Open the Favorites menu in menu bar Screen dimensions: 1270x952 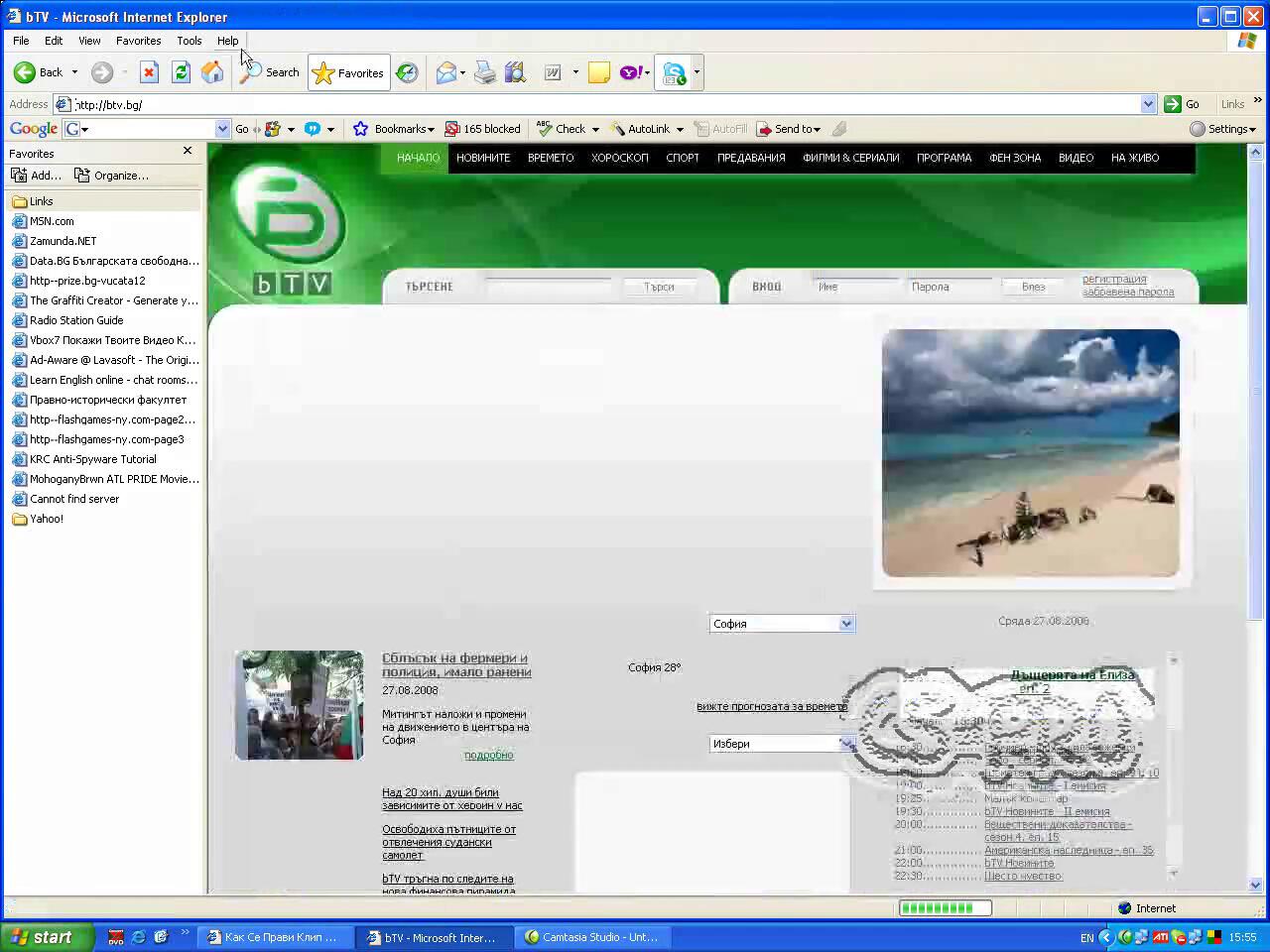point(138,41)
